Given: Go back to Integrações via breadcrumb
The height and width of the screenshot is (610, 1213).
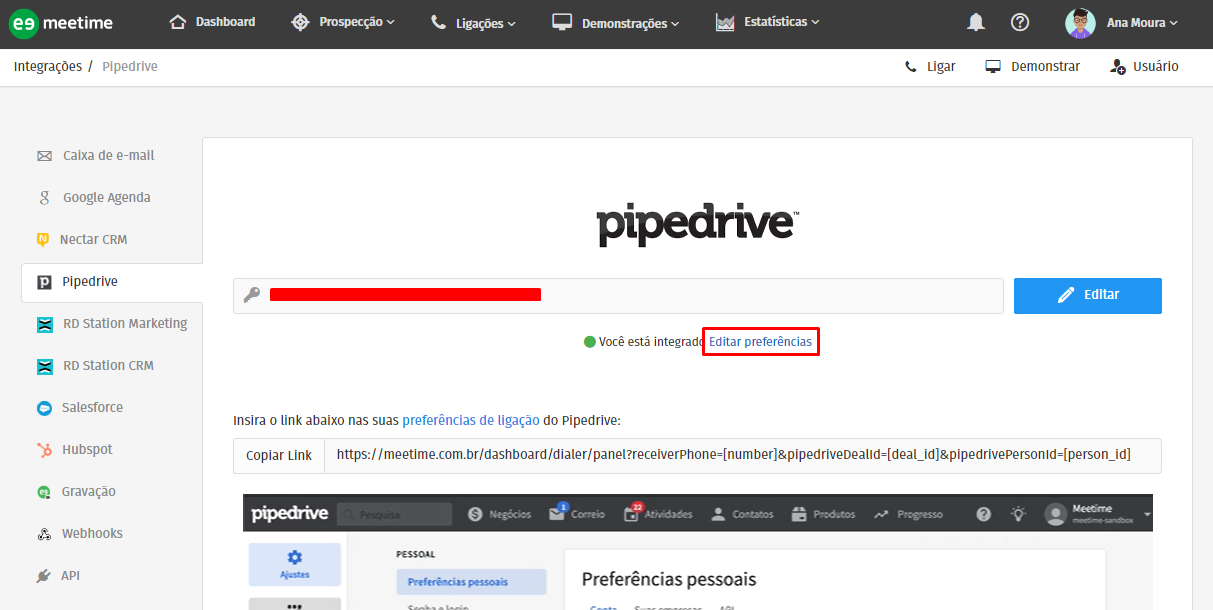Looking at the screenshot, I should (x=48, y=67).
